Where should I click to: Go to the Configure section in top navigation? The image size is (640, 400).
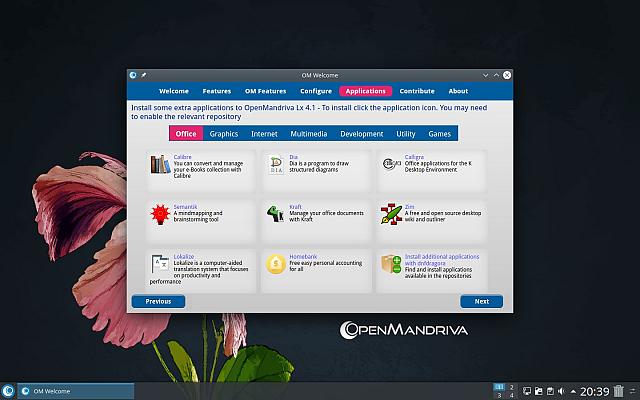coord(316,91)
